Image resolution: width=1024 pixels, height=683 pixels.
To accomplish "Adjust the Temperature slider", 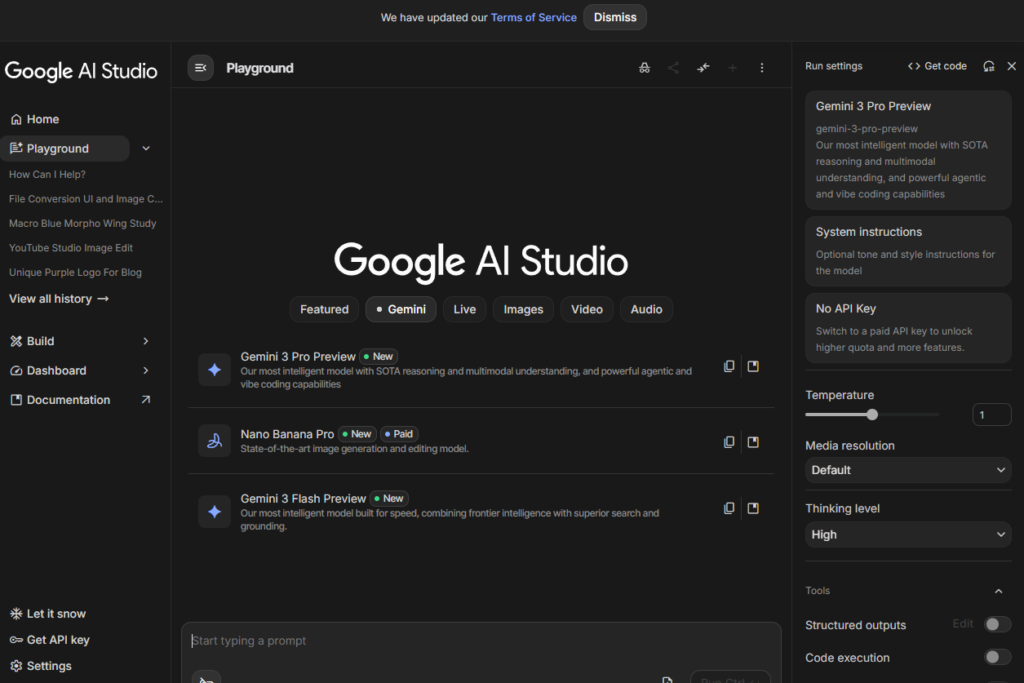I will point(871,414).
